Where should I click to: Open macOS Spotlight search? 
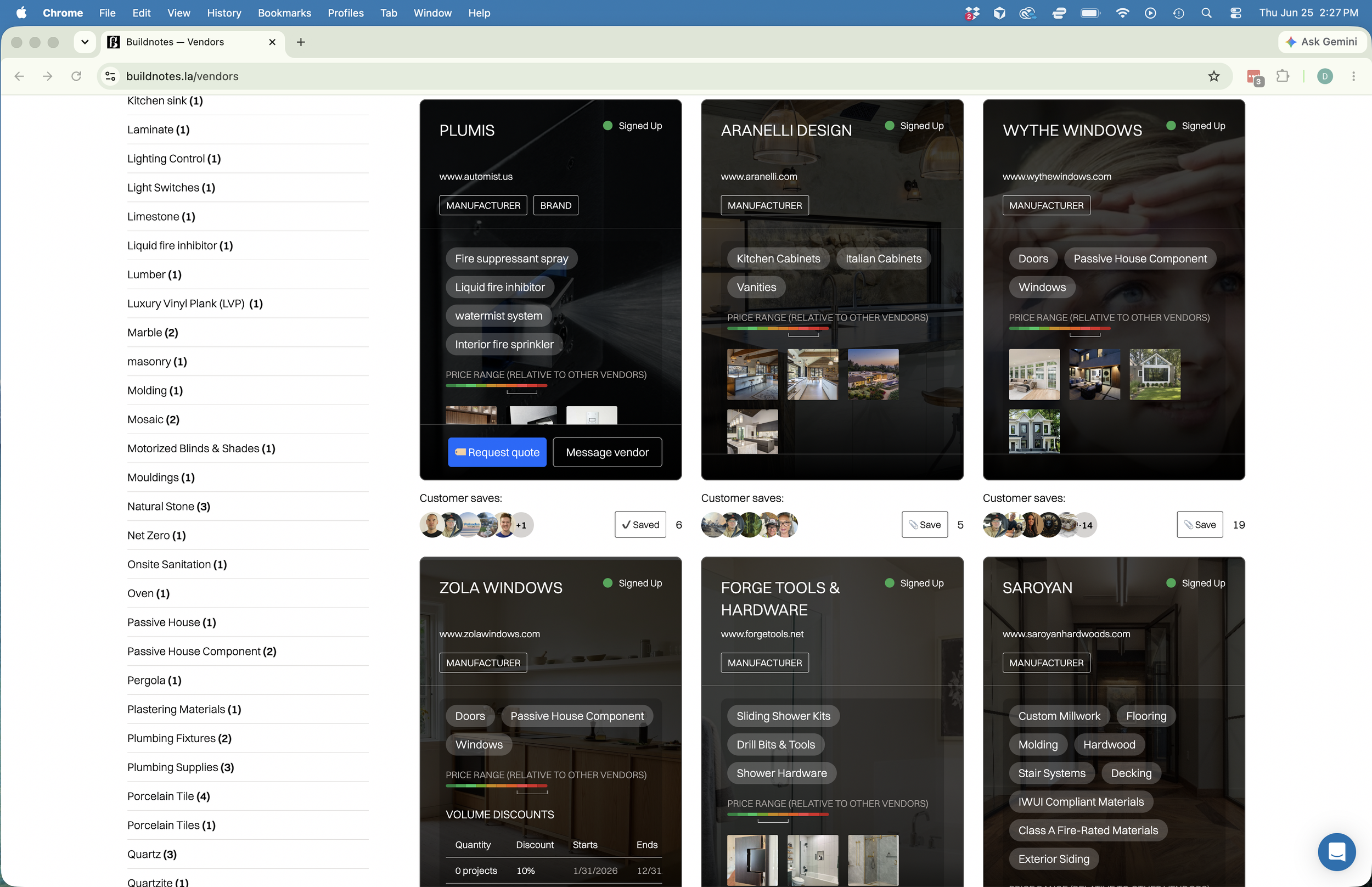1206,13
